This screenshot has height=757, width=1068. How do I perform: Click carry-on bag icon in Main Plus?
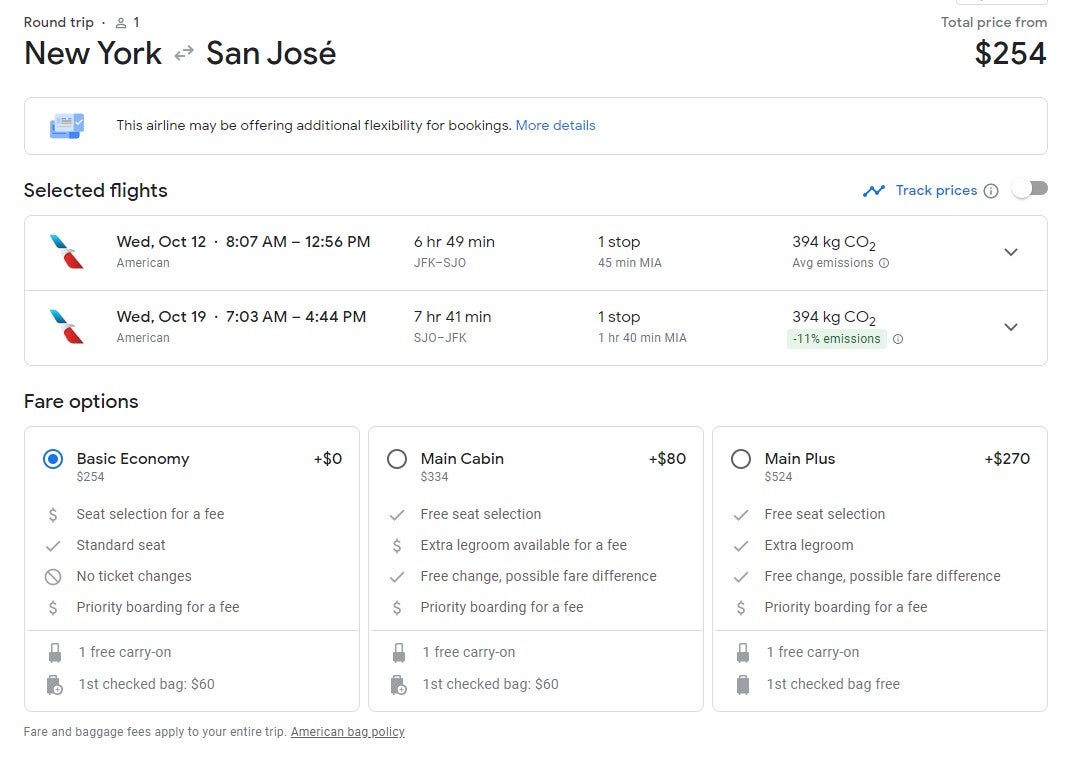(743, 653)
